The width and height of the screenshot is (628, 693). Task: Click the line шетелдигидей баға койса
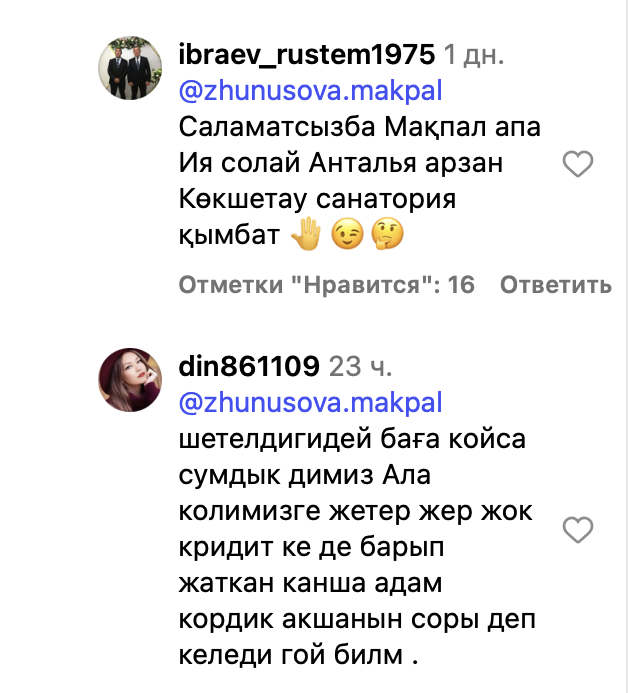coord(352,439)
